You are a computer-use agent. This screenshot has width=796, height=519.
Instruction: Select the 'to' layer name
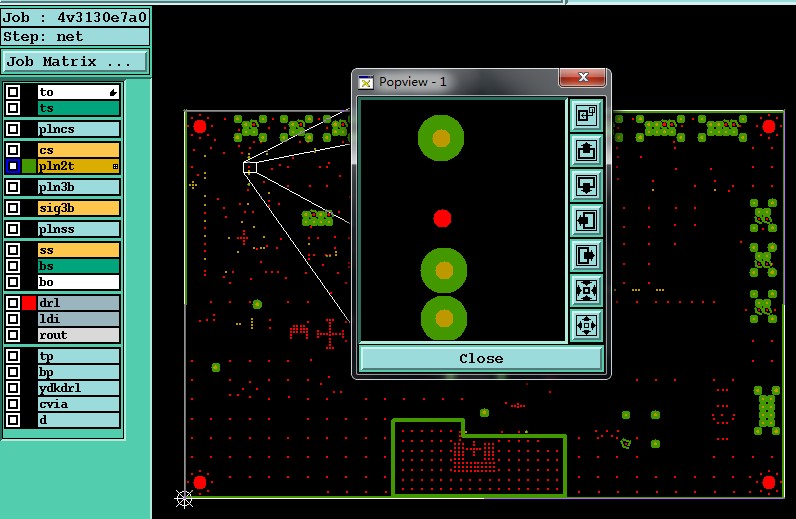[x=79, y=92]
